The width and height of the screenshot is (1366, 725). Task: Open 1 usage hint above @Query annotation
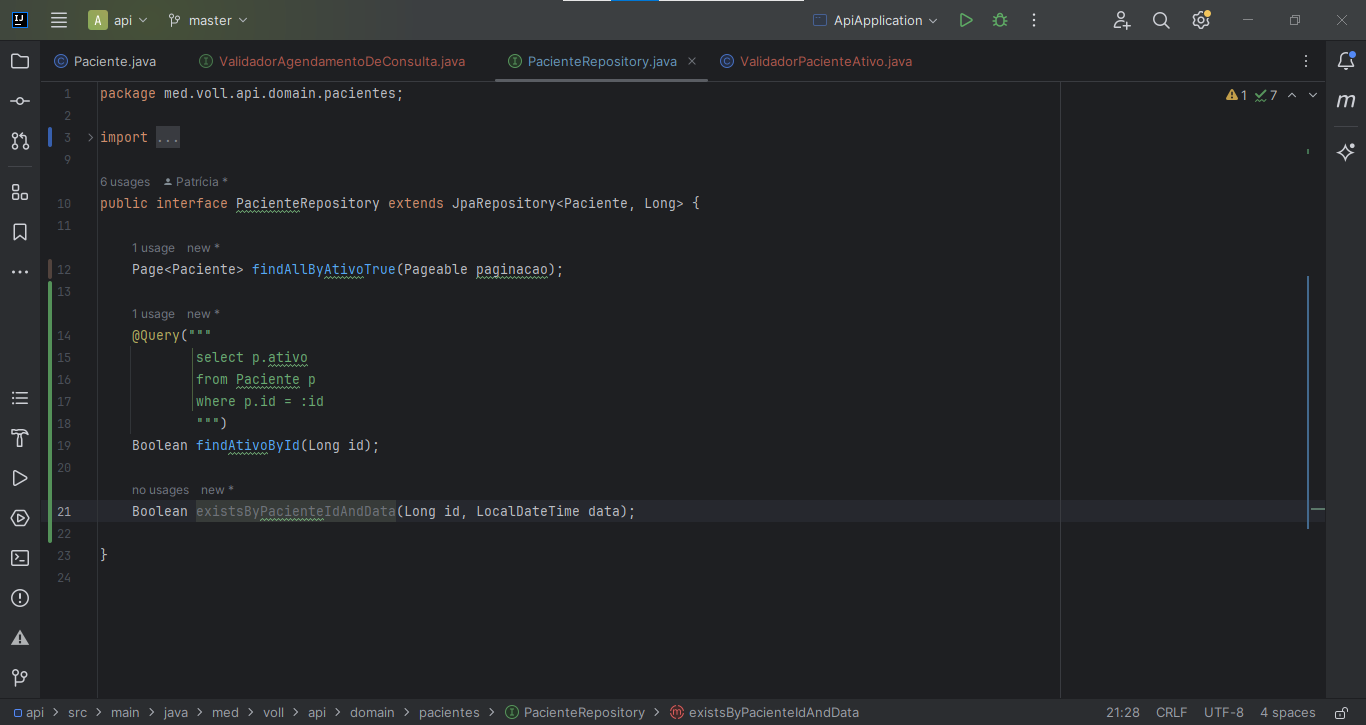pos(153,314)
